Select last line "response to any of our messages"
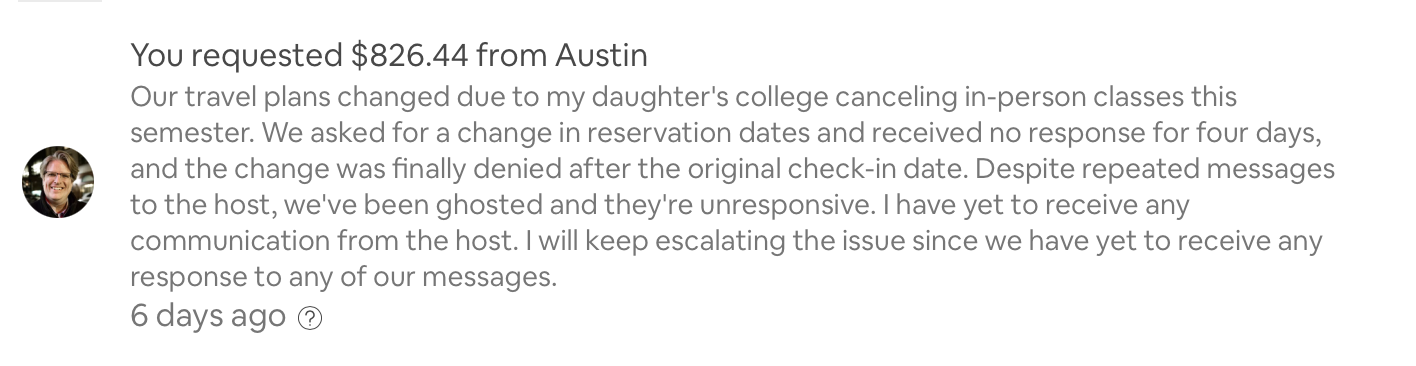The width and height of the screenshot is (1416, 366). [343, 277]
